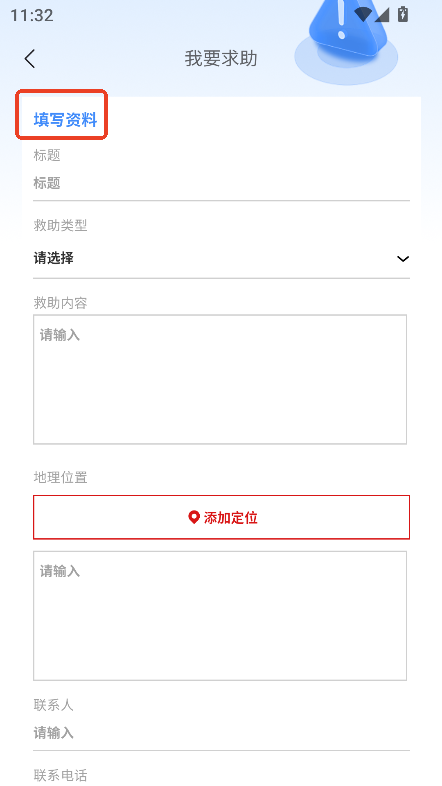
Task: Tap the 救助类型 field label
Action: click(x=61, y=226)
